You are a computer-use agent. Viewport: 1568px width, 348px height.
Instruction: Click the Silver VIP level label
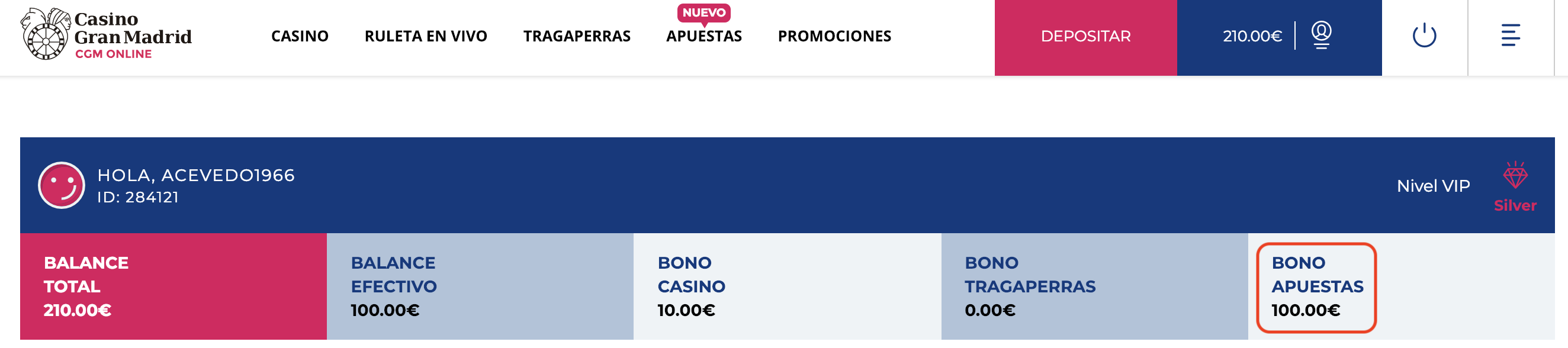point(1515,205)
